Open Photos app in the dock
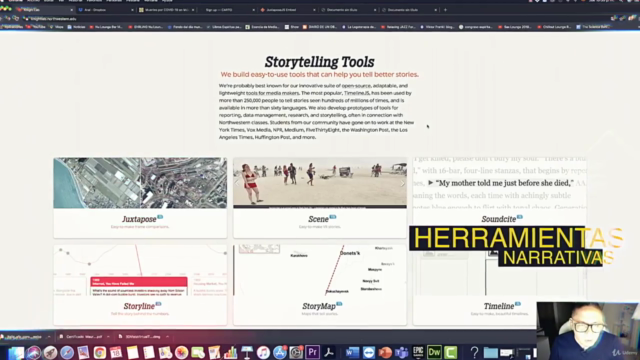The image size is (640, 360). click(182, 353)
